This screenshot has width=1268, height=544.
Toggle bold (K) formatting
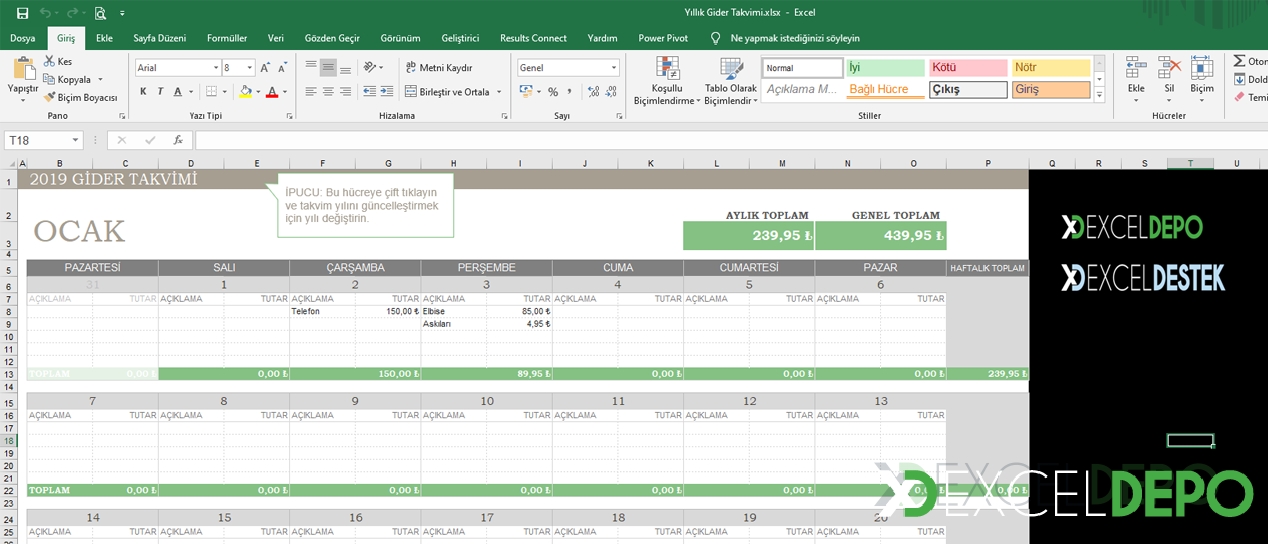(143, 92)
